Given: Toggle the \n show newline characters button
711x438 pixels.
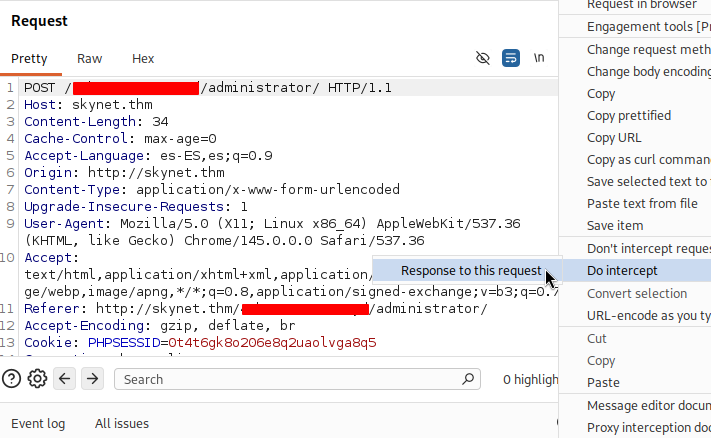Looking at the screenshot, I should [x=539, y=58].
